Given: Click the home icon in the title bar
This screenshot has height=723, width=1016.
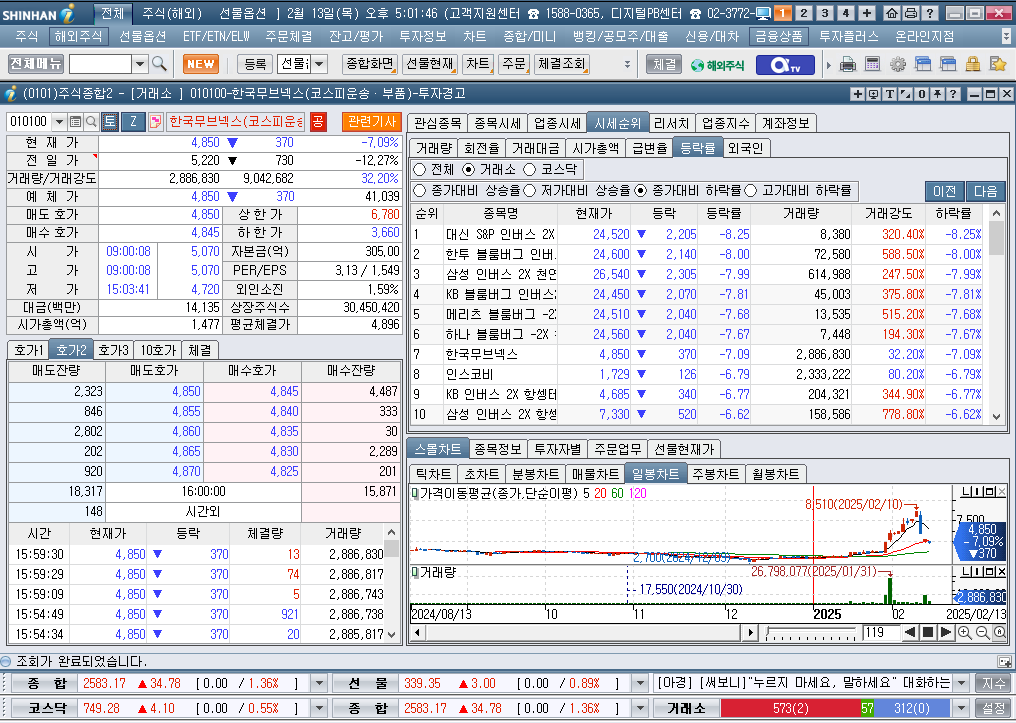Looking at the screenshot, I should [892, 13].
